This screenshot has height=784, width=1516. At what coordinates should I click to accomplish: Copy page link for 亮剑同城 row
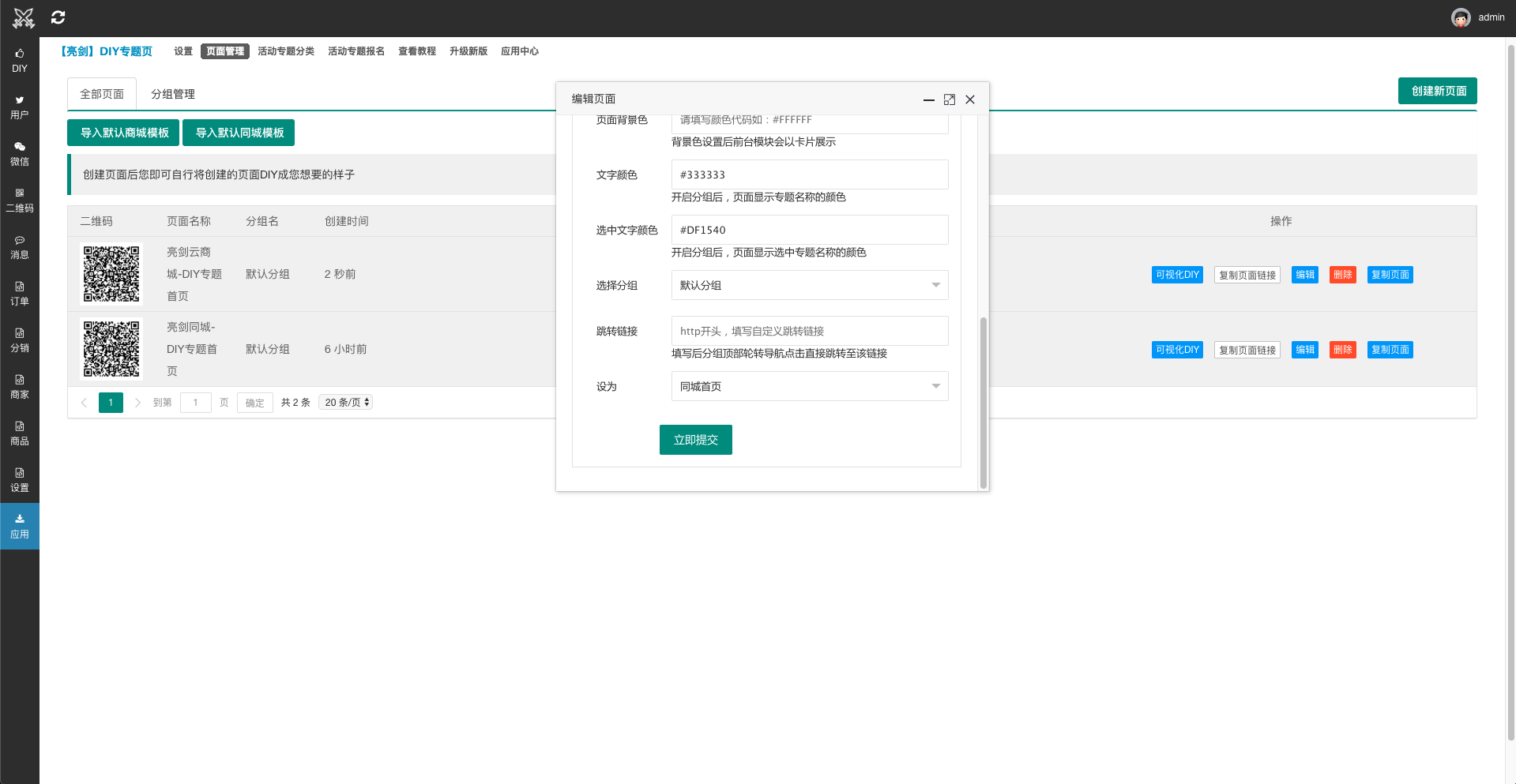tap(1247, 350)
